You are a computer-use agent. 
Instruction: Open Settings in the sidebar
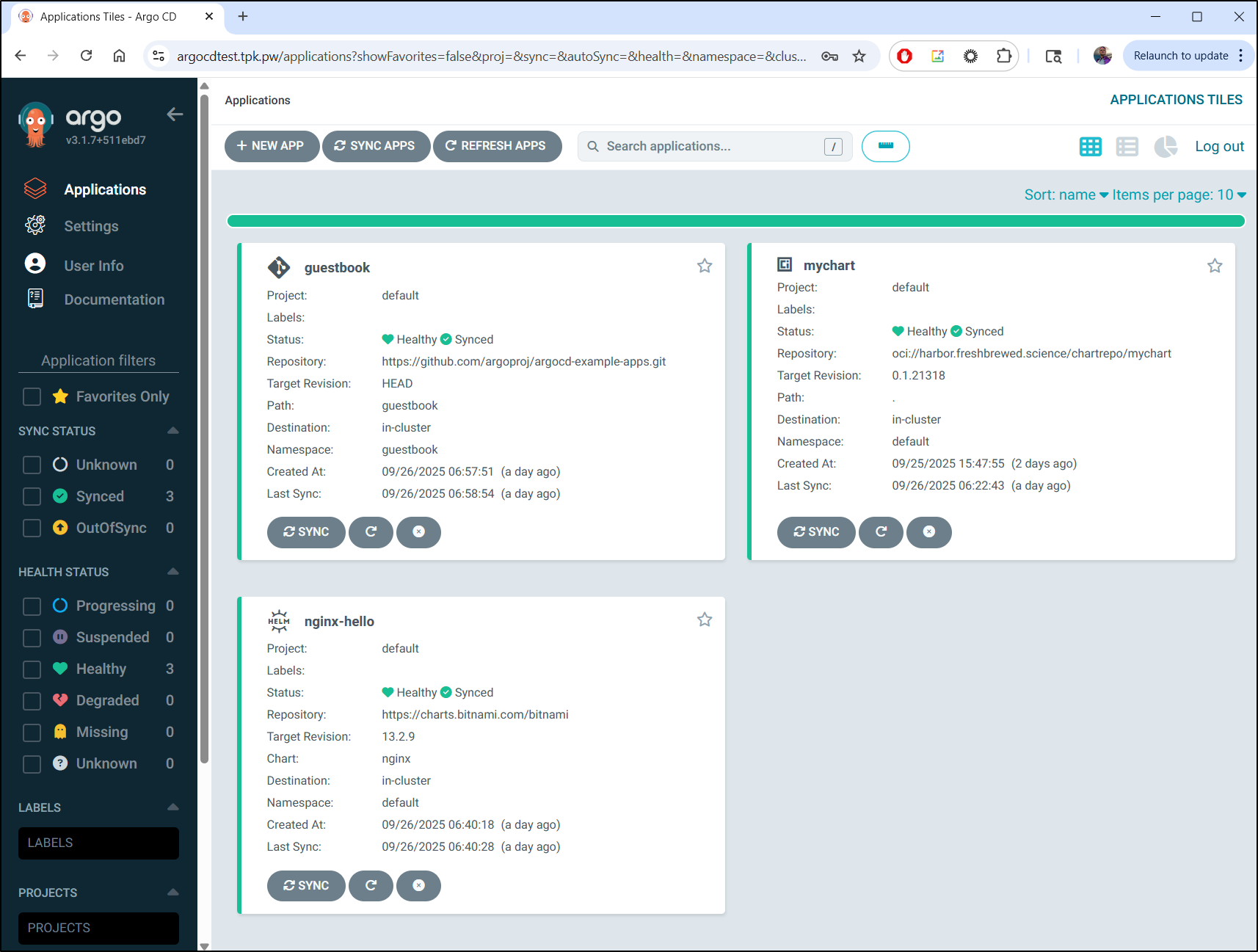pos(91,227)
